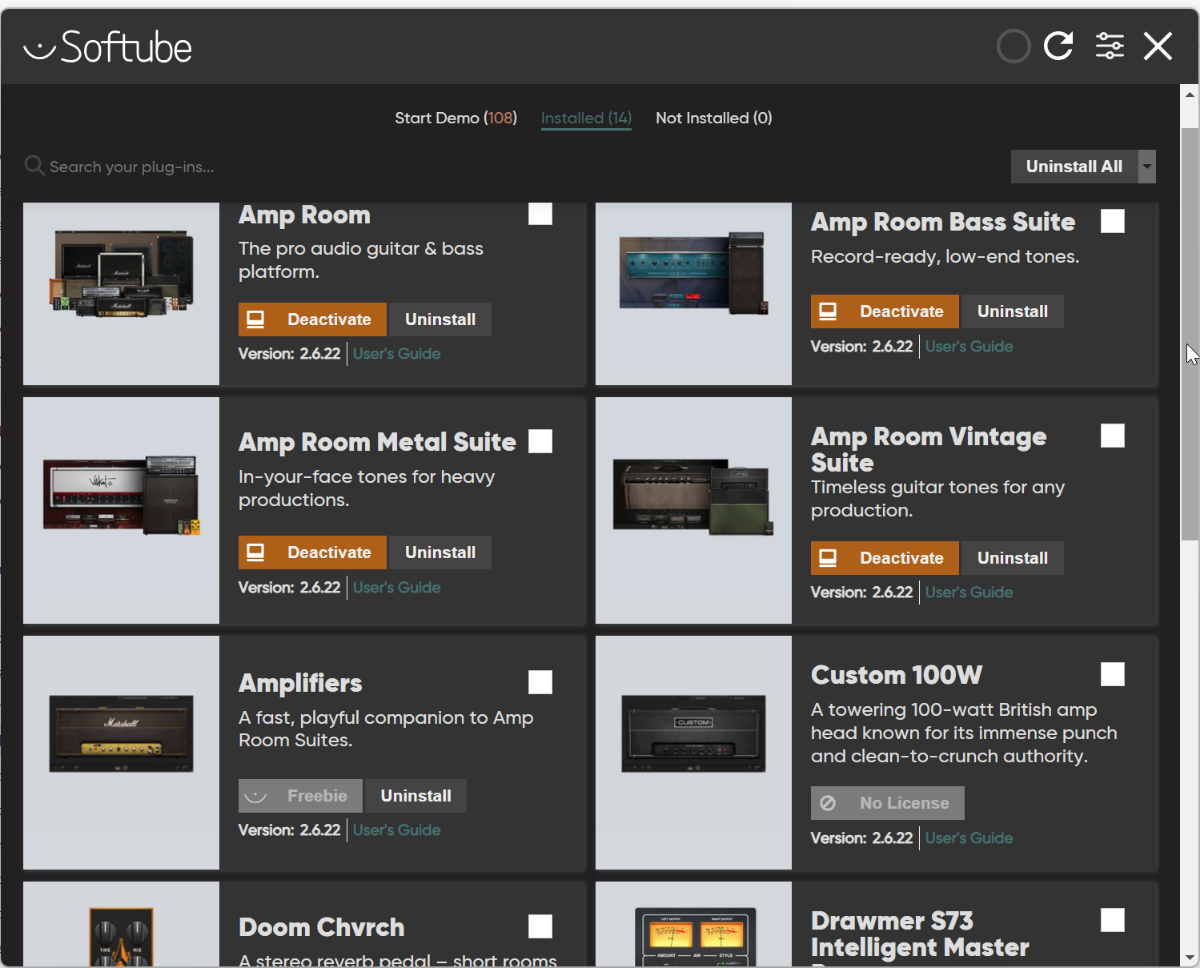Tick the Custom 100W checkbox
Image resolution: width=1200 pixels, height=968 pixels.
[1112, 674]
